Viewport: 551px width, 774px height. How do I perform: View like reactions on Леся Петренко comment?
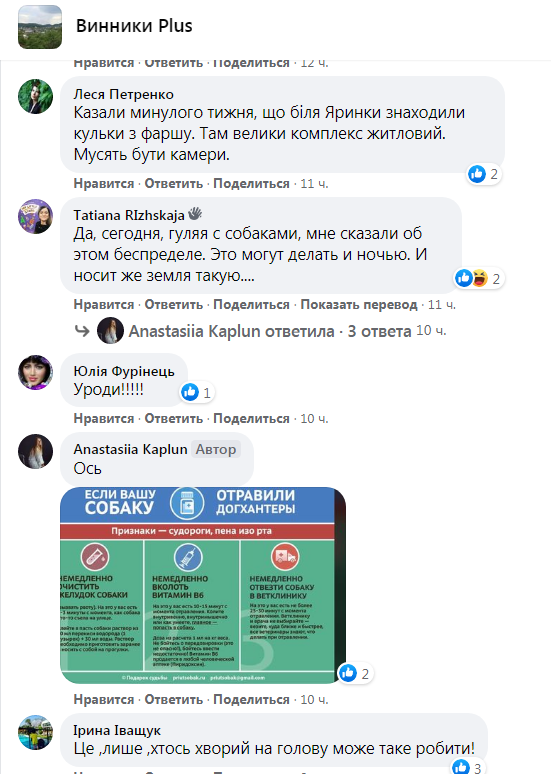pos(484,174)
